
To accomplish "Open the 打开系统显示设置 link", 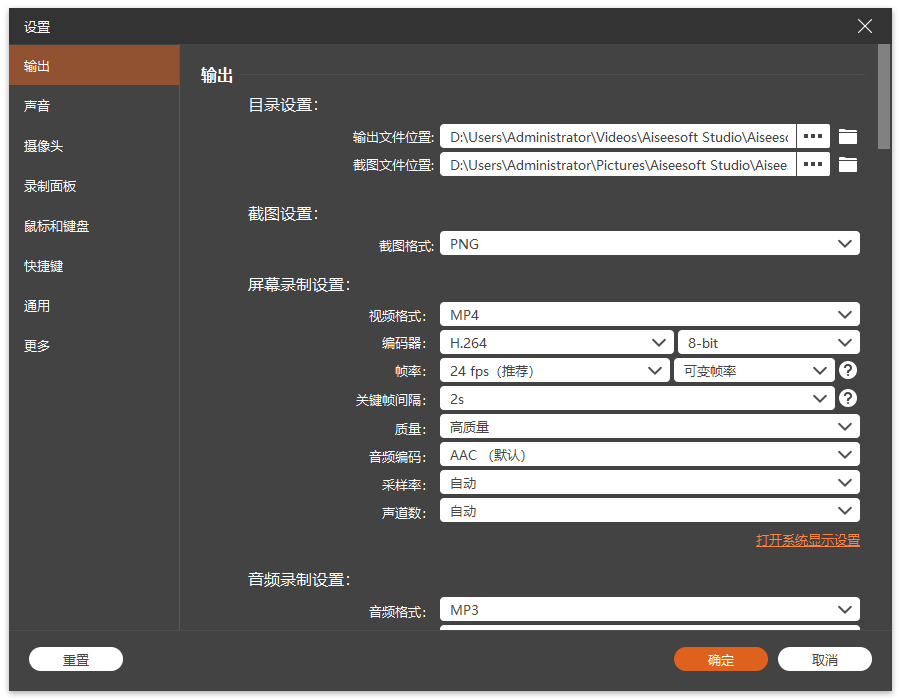I will pos(807,540).
